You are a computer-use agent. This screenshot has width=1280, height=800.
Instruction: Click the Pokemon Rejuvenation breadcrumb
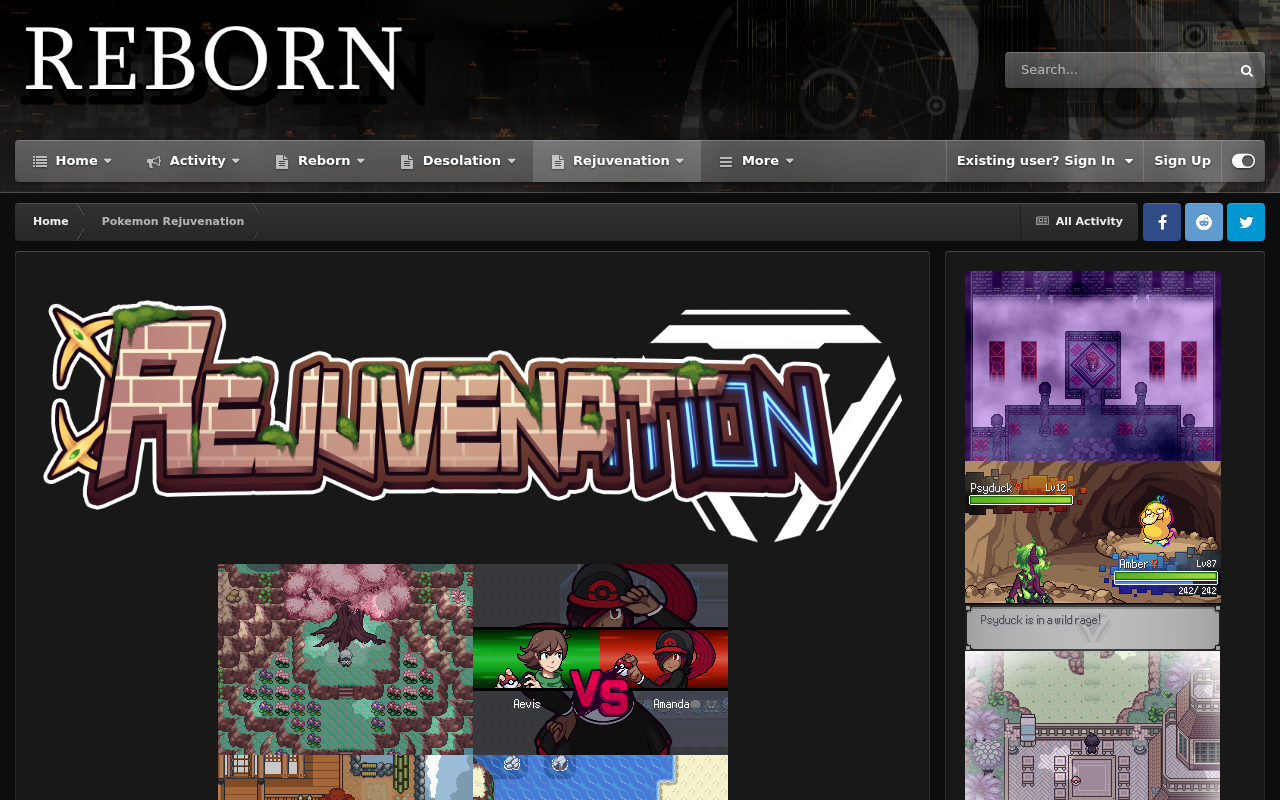pos(173,222)
